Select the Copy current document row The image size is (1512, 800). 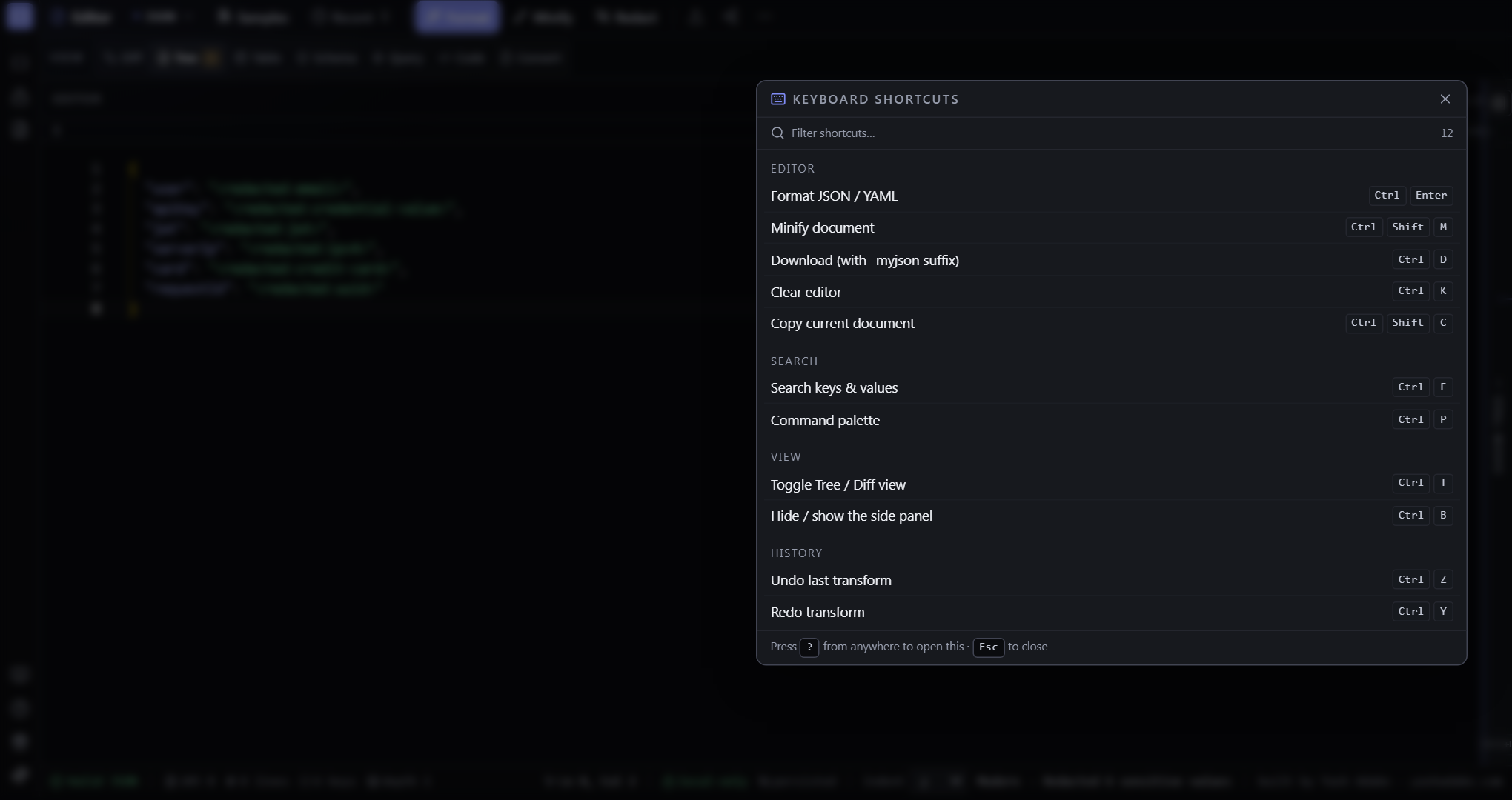[1111, 323]
